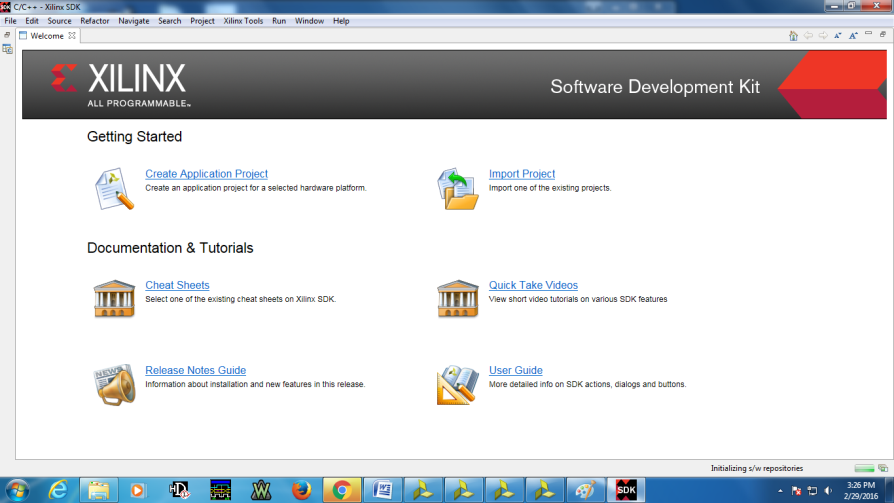
Task: Open Windows Media Player from taskbar
Action: point(137,490)
